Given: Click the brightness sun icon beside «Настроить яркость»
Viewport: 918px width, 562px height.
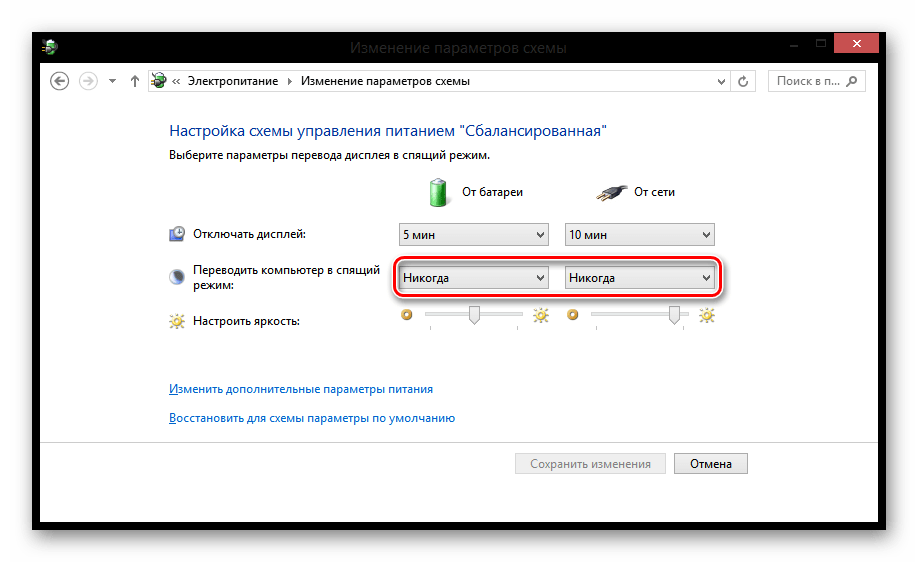Looking at the screenshot, I should pos(177,321).
